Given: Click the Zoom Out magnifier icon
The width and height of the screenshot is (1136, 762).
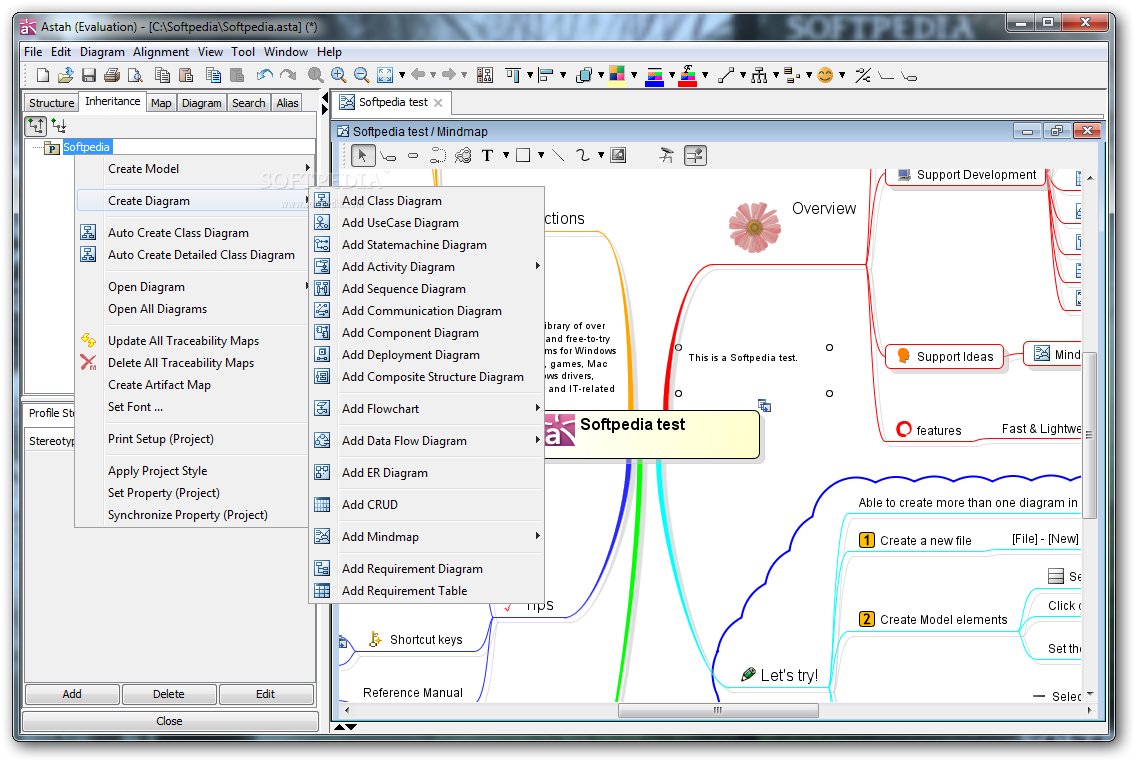Looking at the screenshot, I should [362, 75].
